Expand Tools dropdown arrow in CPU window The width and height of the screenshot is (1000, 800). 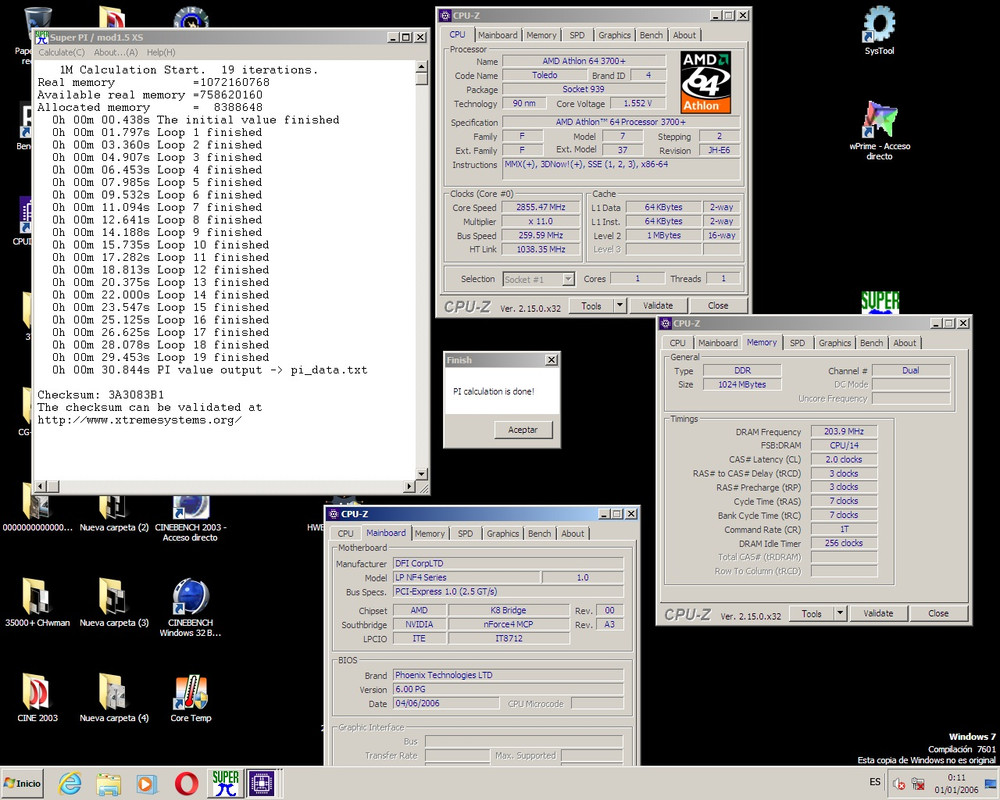click(619, 306)
